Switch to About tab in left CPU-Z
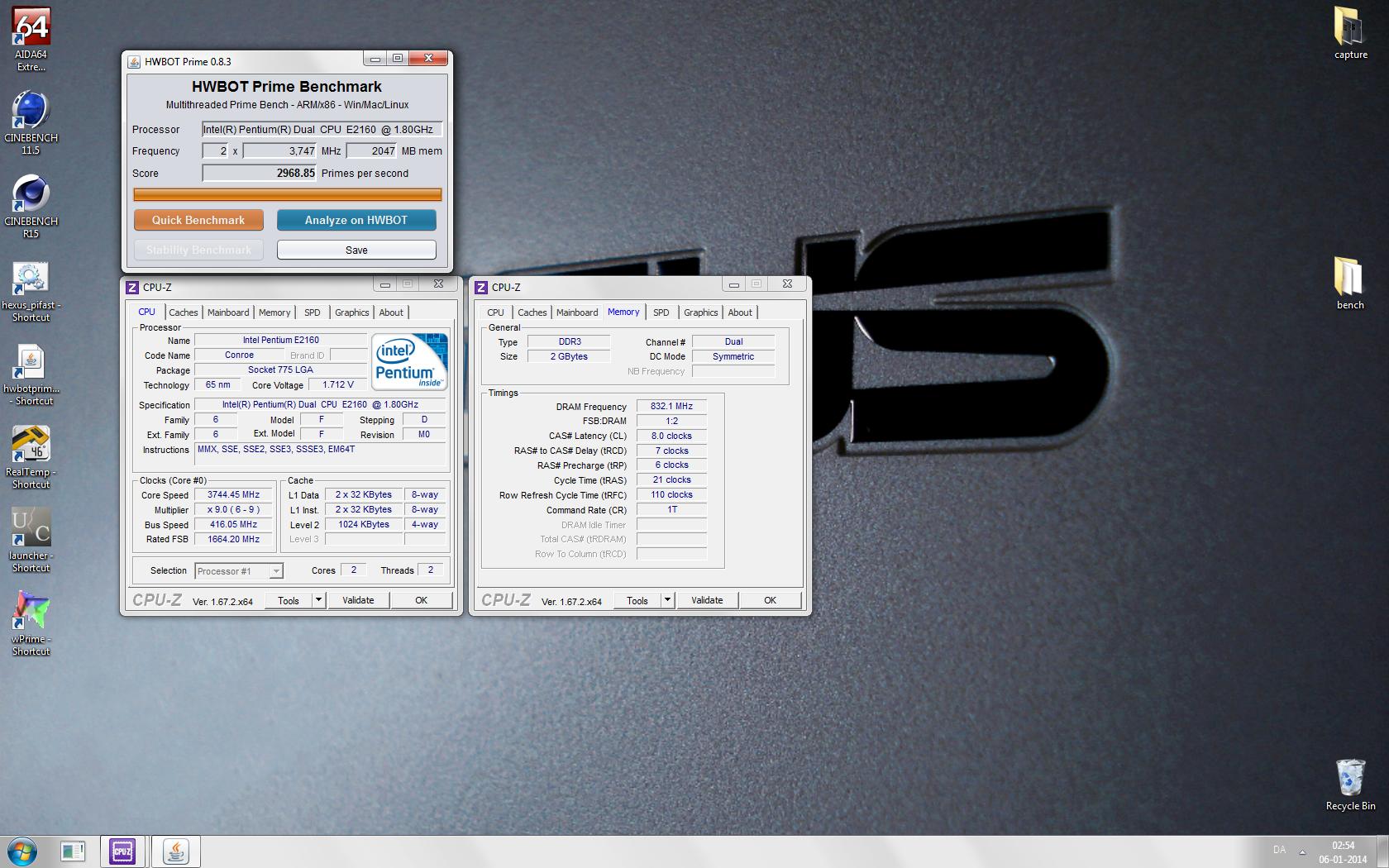 coord(391,312)
